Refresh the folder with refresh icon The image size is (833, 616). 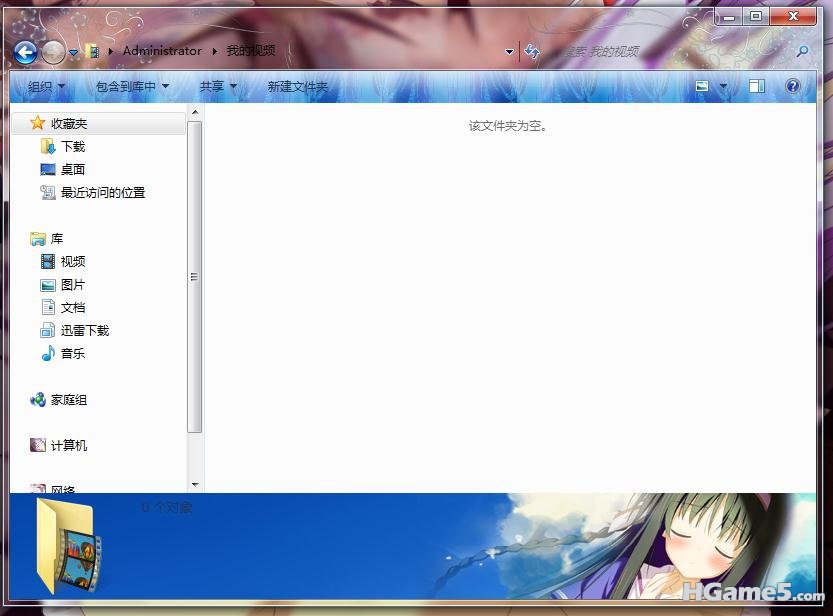point(532,52)
